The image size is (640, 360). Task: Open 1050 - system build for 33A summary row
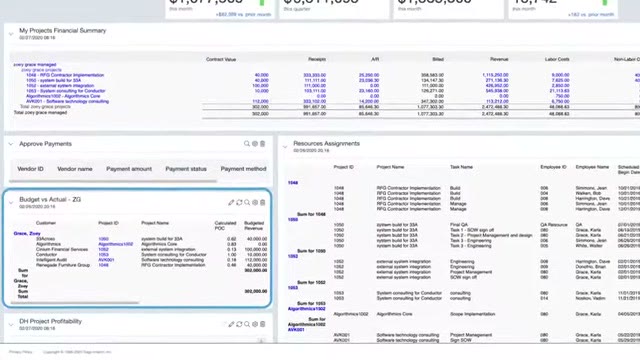[53, 80]
